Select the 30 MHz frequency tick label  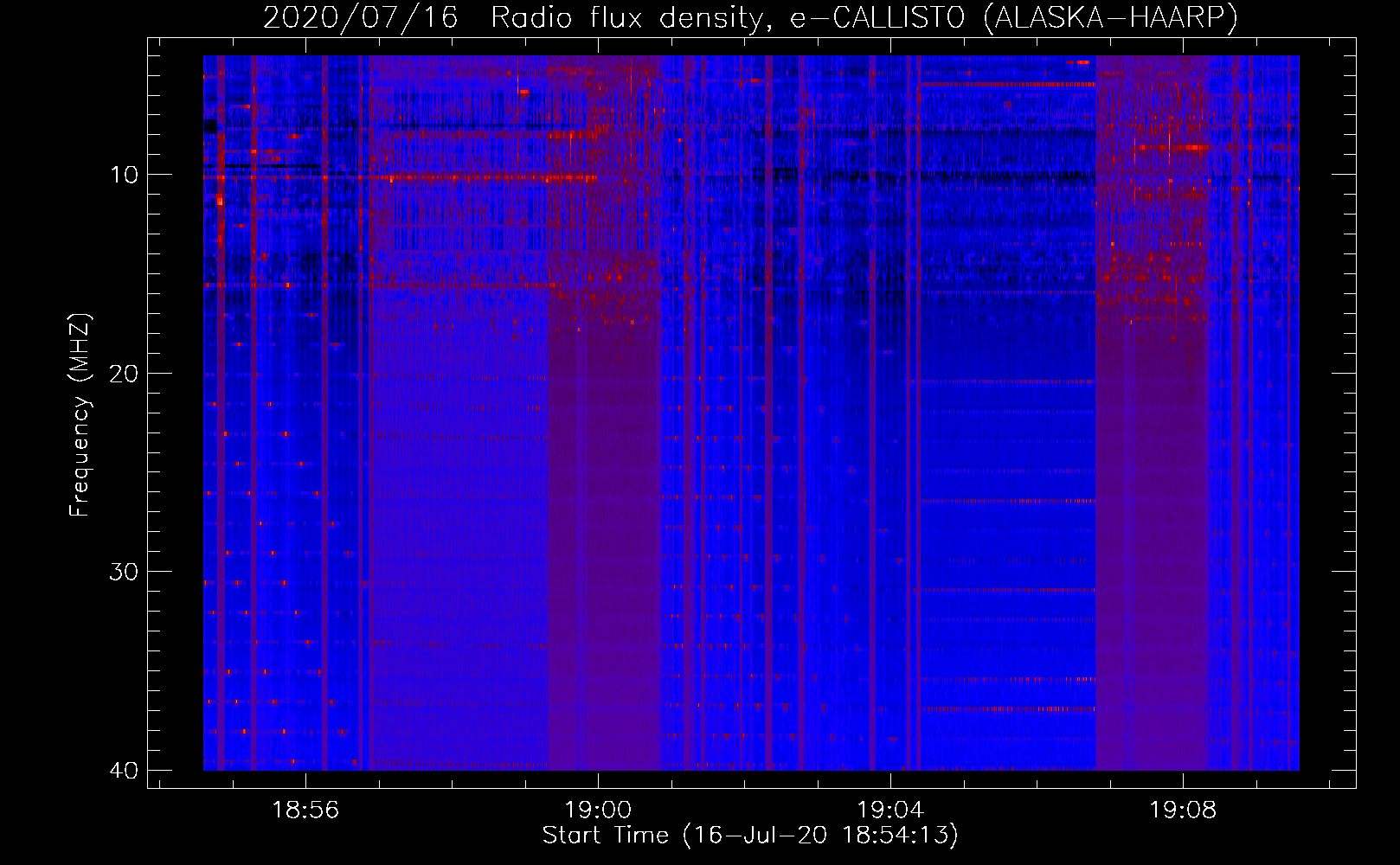pyautogui.click(x=124, y=572)
